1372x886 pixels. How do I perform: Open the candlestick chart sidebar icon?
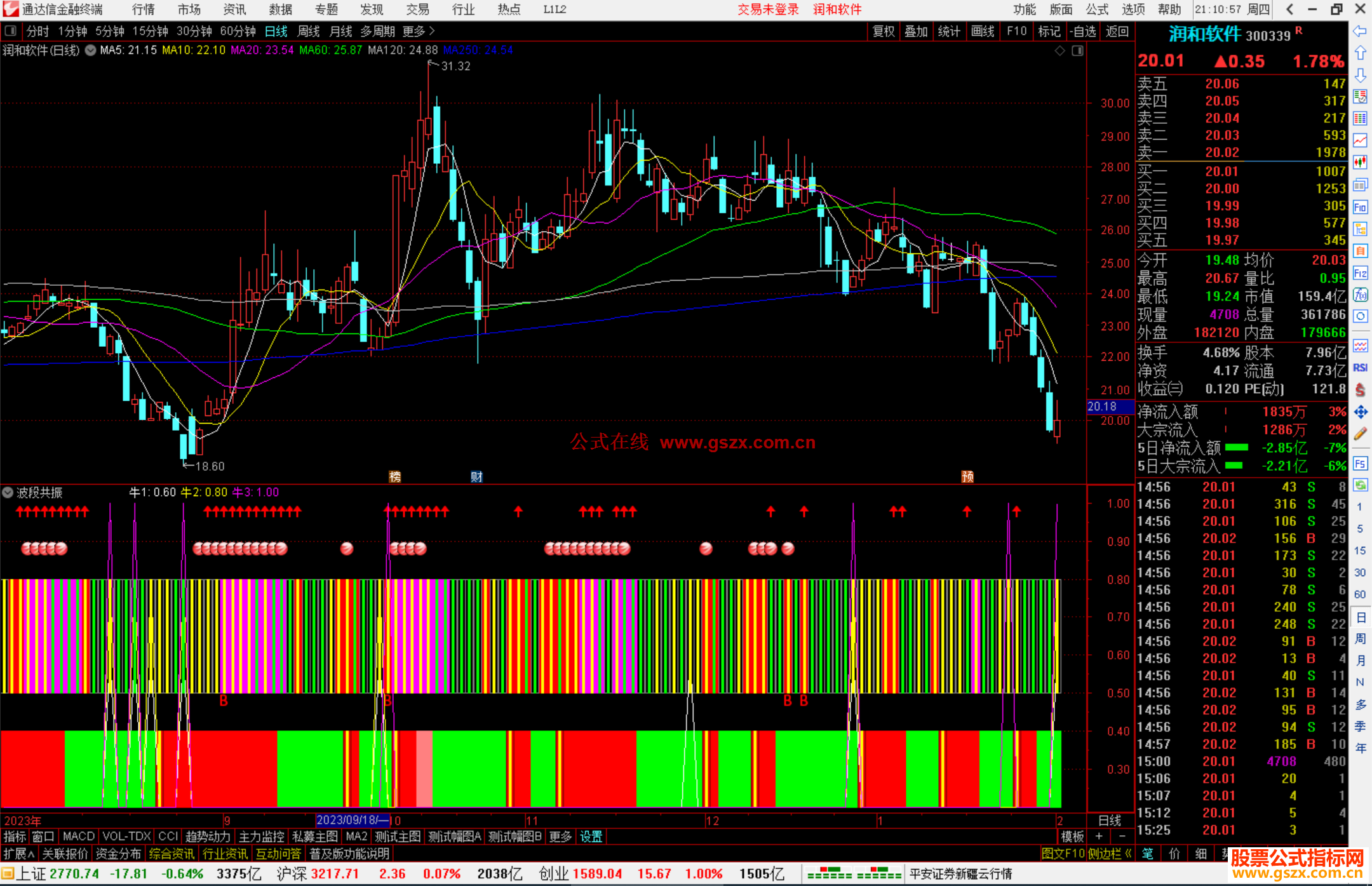[1360, 163]
